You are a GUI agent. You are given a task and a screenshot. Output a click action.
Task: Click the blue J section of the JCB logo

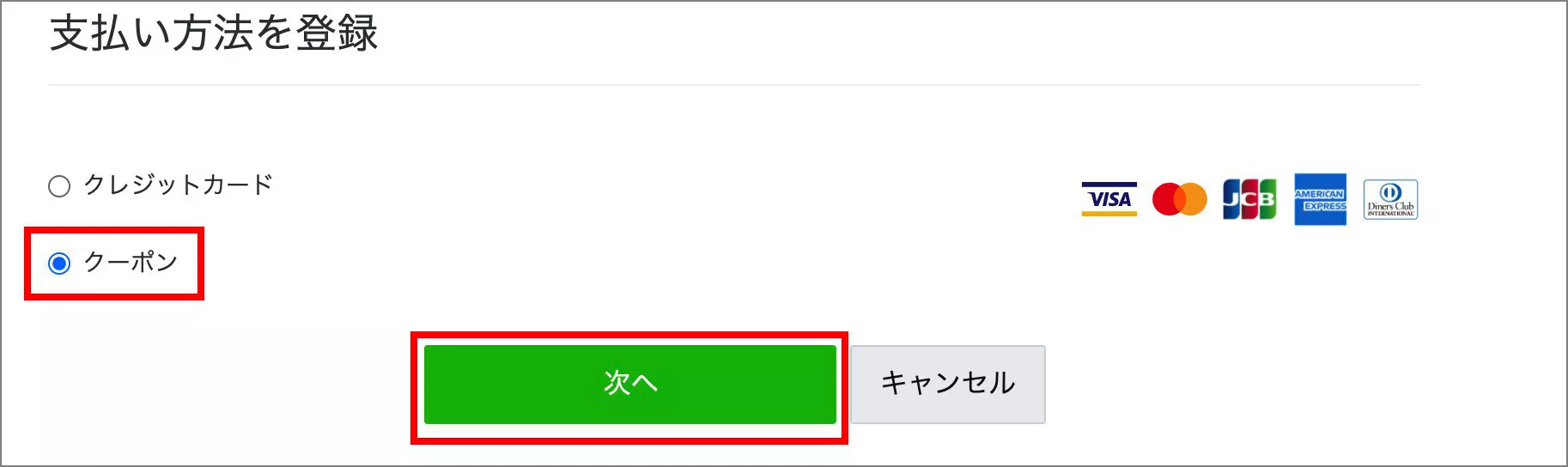(1231, 200)
